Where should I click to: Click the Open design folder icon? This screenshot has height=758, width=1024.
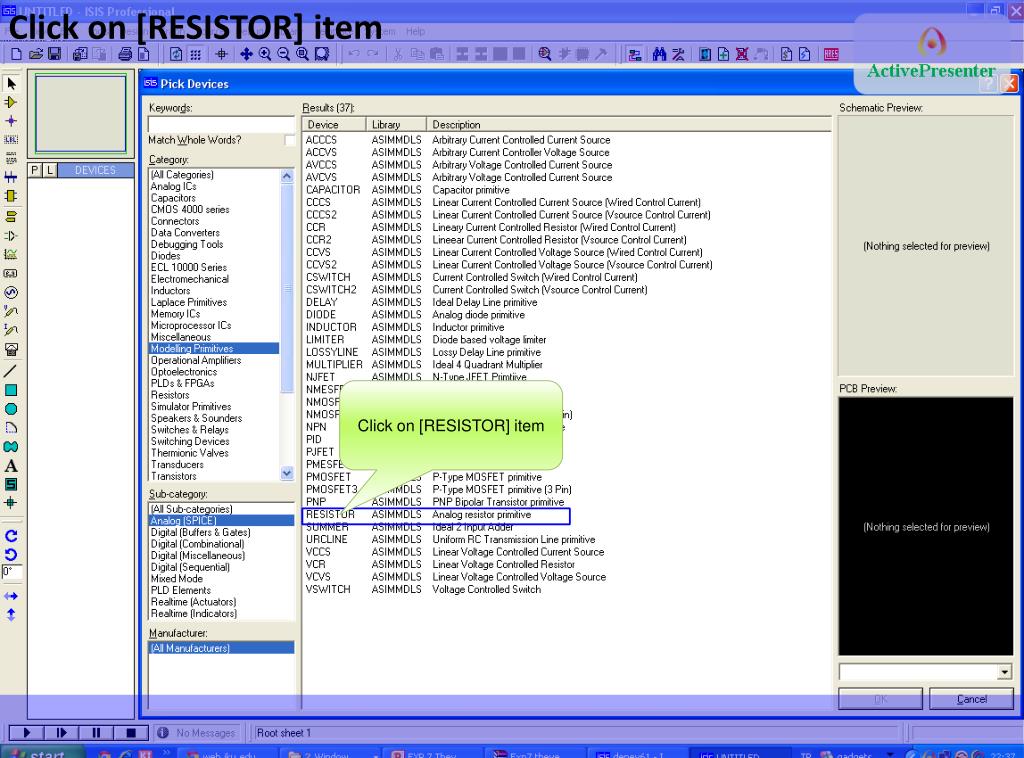point(35,54)
